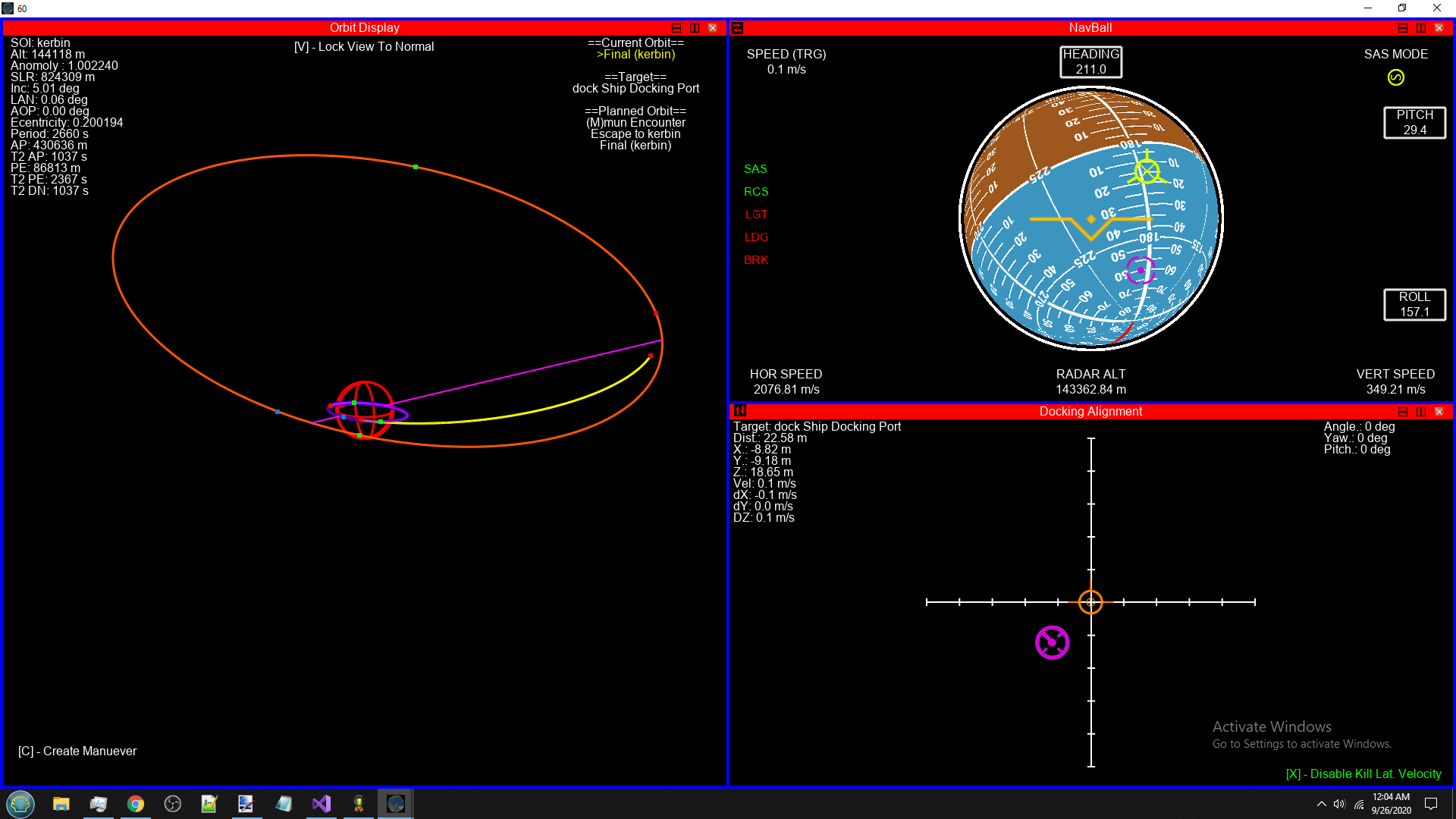
Task: Toggle RCS indicator
Action: pyautogui.click(x=755, y=191)
